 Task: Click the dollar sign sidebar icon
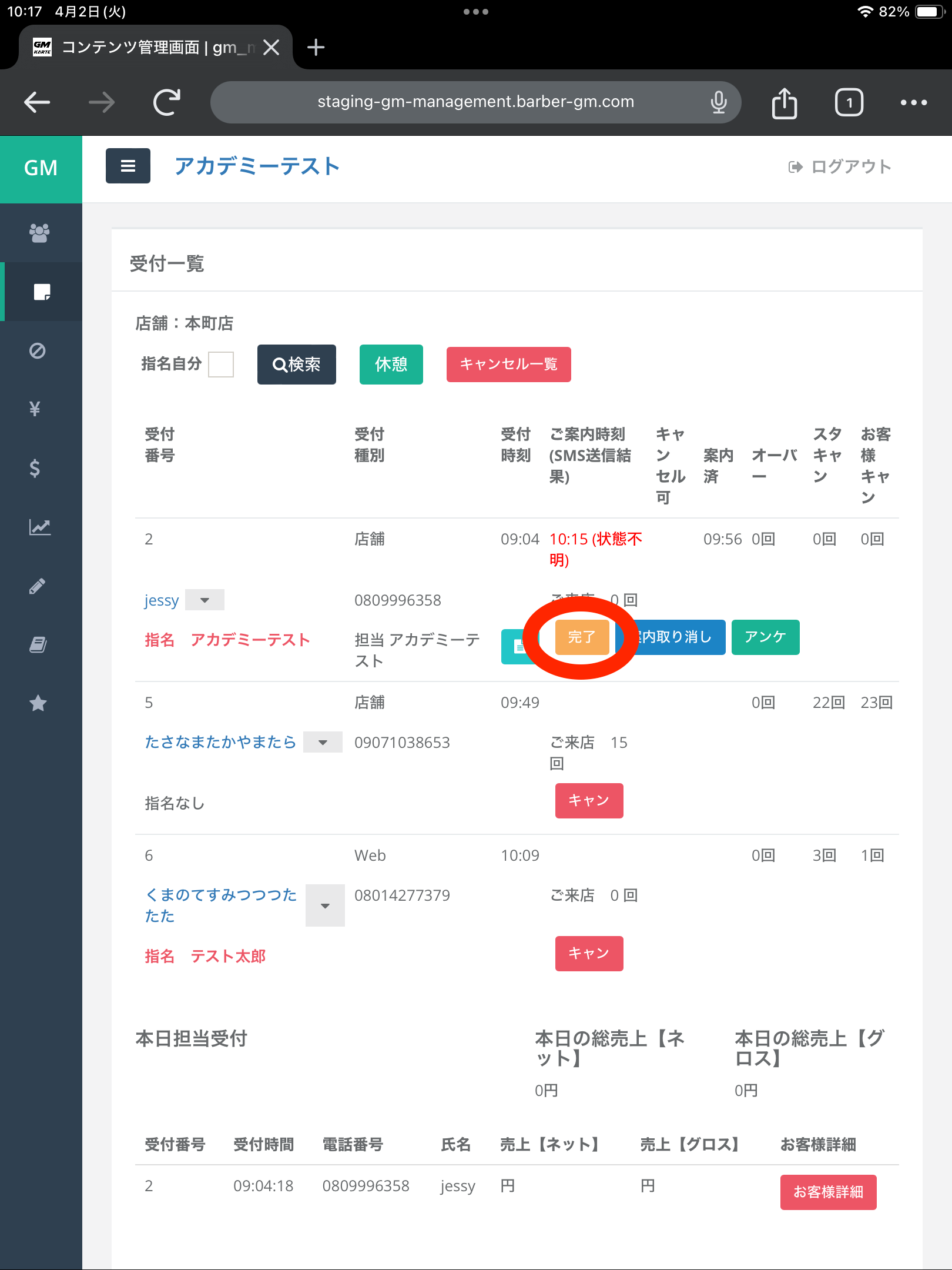click(x=35, y=468)
